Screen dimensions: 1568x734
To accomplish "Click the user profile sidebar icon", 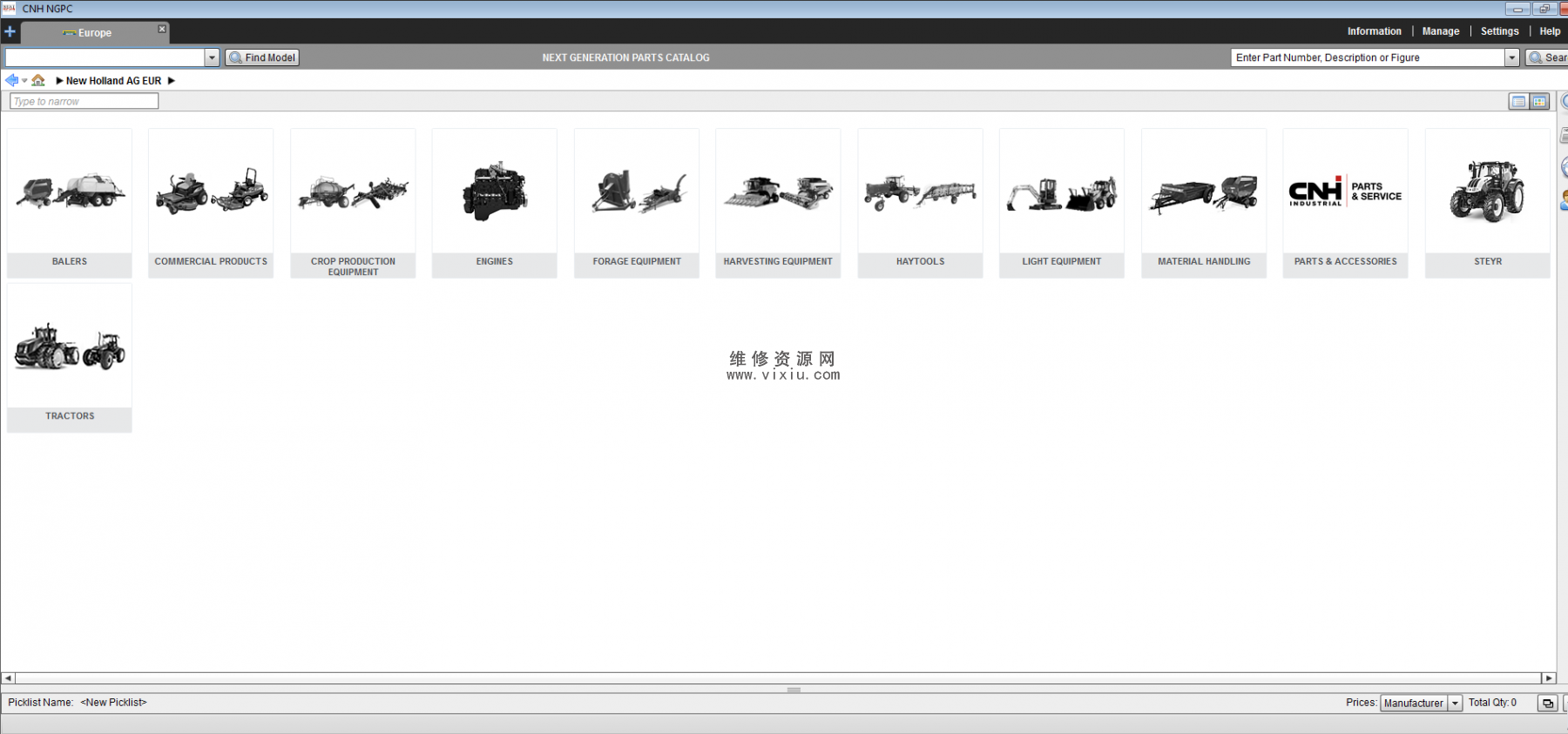I will coord(1564,200).
